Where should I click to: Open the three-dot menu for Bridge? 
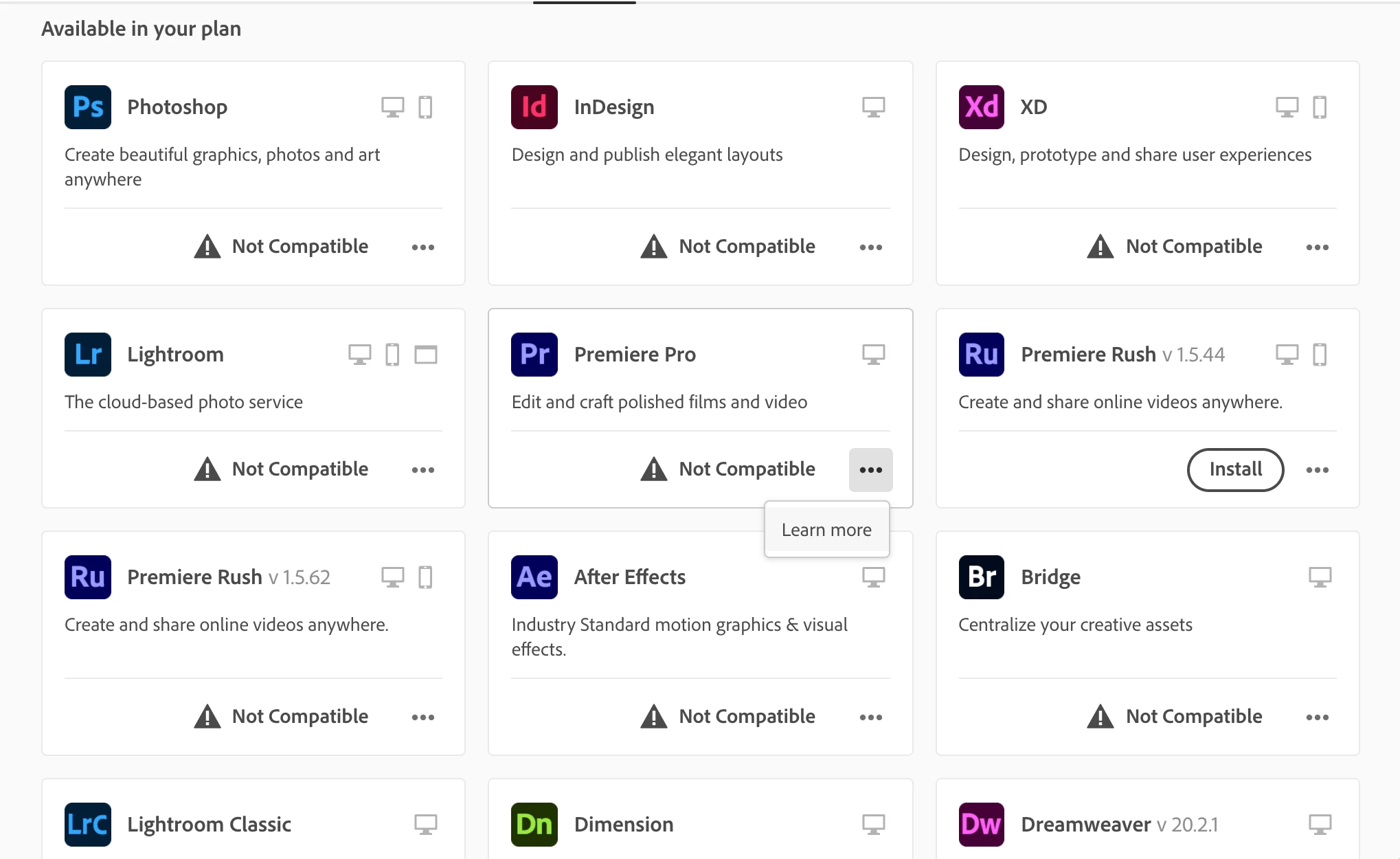point(1317,717)
